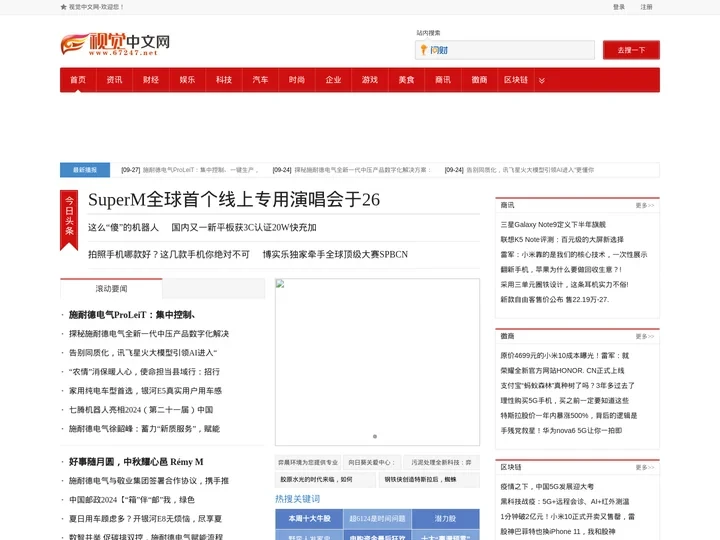Screen dimensions: 720x540
Task: Click 更多>> in the 区块链 panel
Action: tap(645, 467)
